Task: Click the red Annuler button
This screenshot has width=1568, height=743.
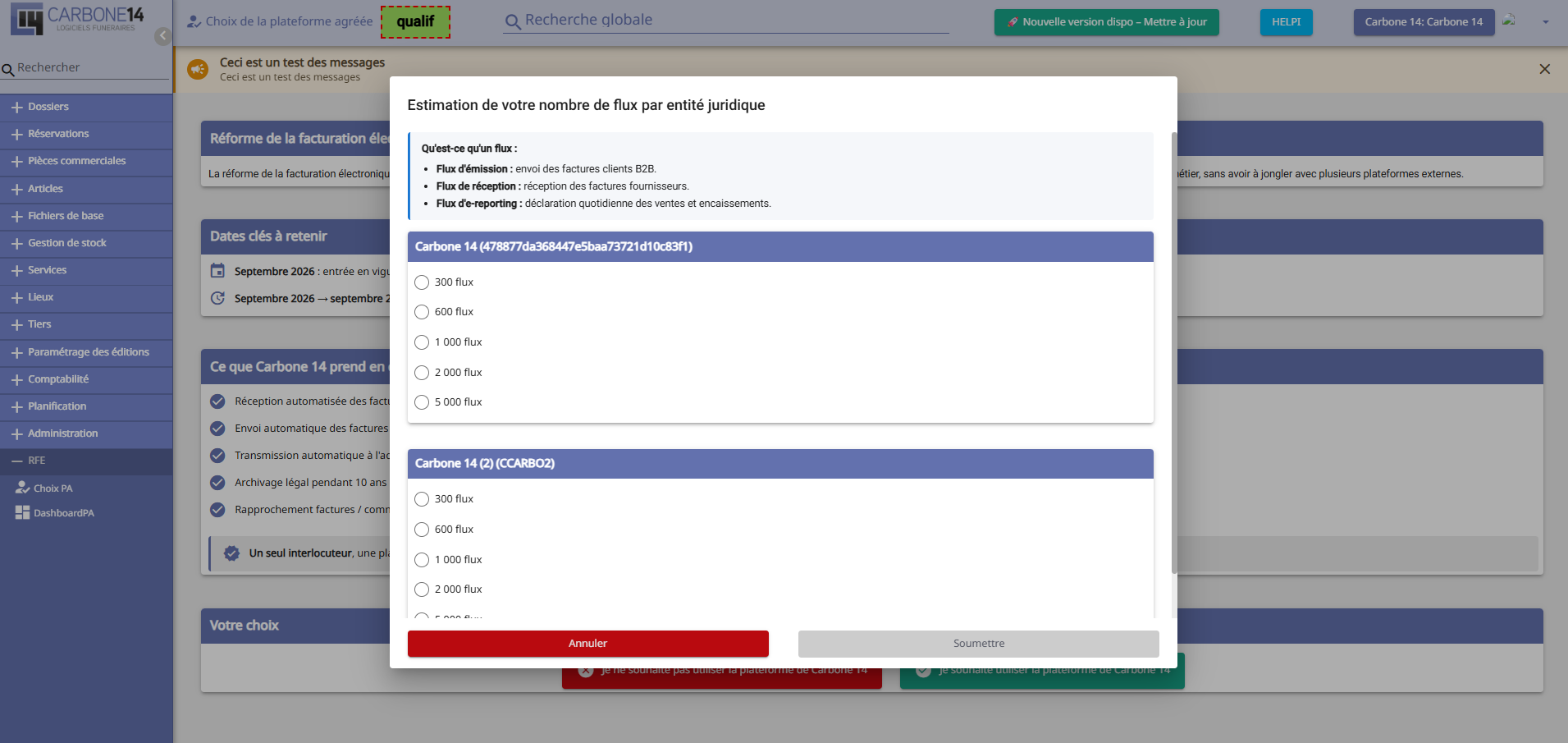Action: point(588,644)
